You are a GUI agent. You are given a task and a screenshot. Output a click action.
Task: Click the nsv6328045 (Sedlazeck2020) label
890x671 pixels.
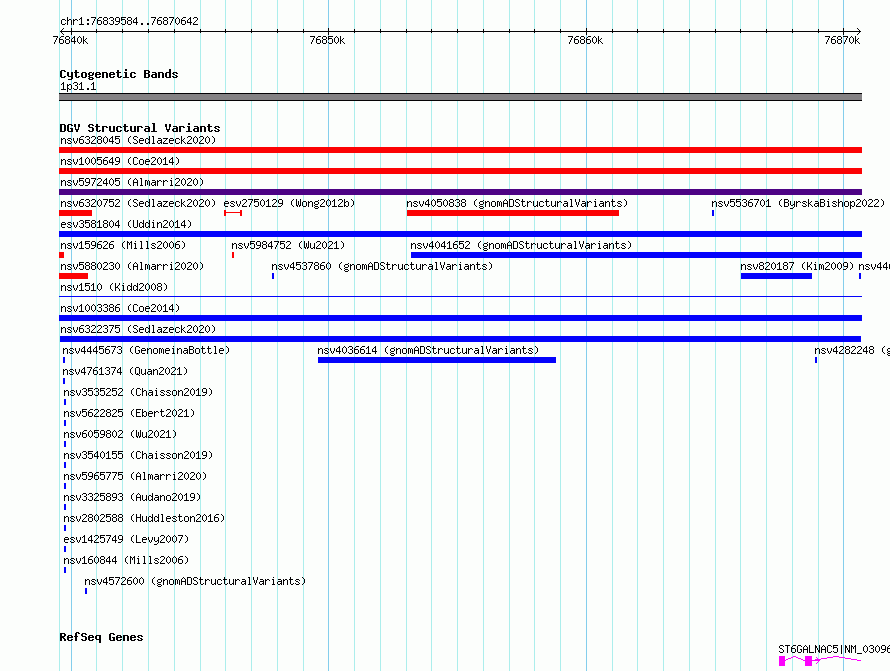click(138, 140)
